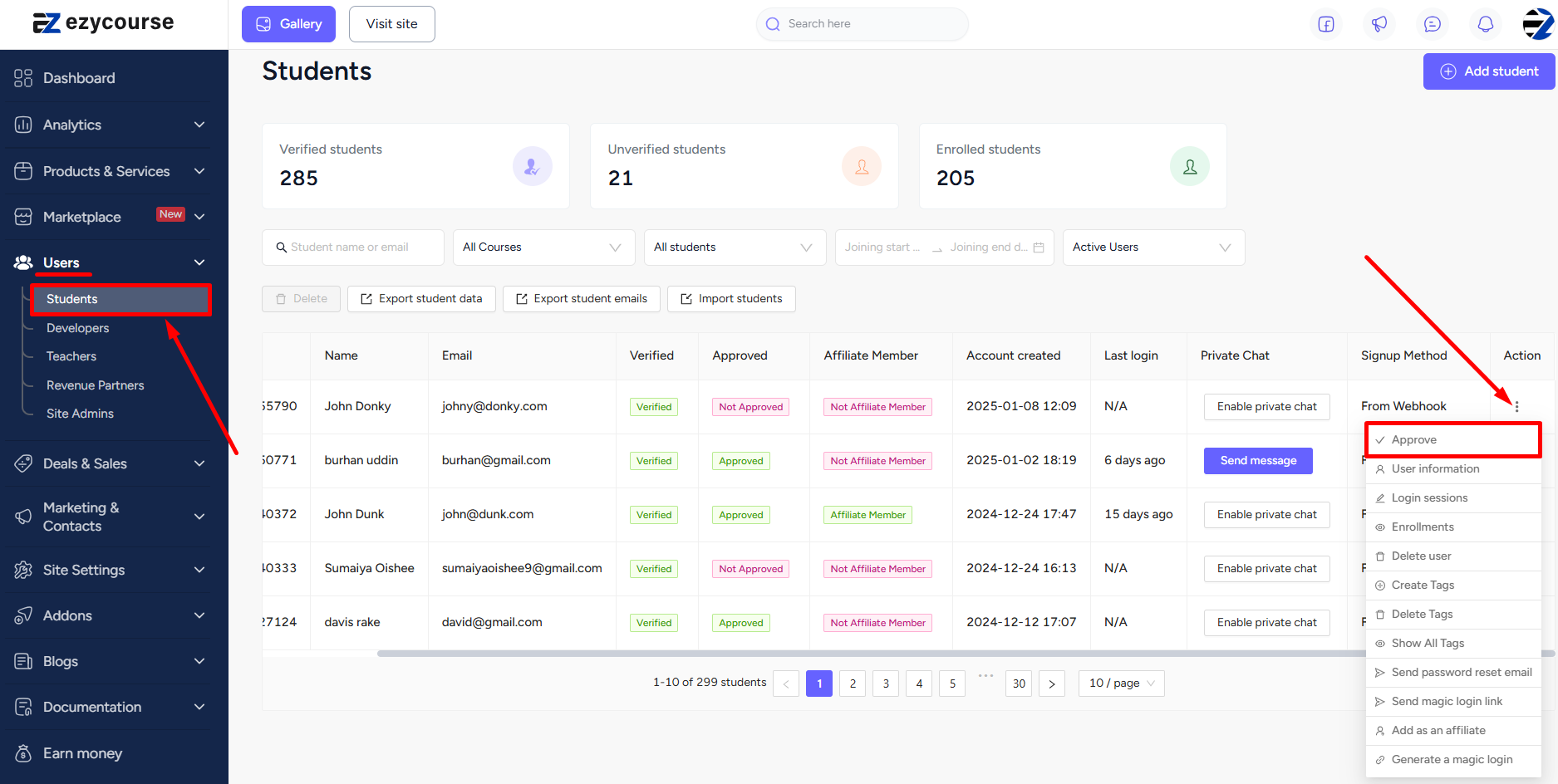1558x784 pixels.
Task: Open the profile avatar menu
Action: pyautogui.click(x=1538, y=24)
